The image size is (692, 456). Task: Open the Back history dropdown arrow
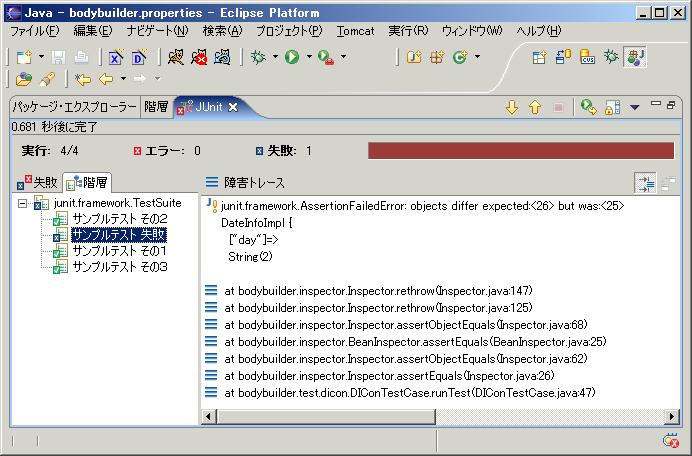click(123, 79)
